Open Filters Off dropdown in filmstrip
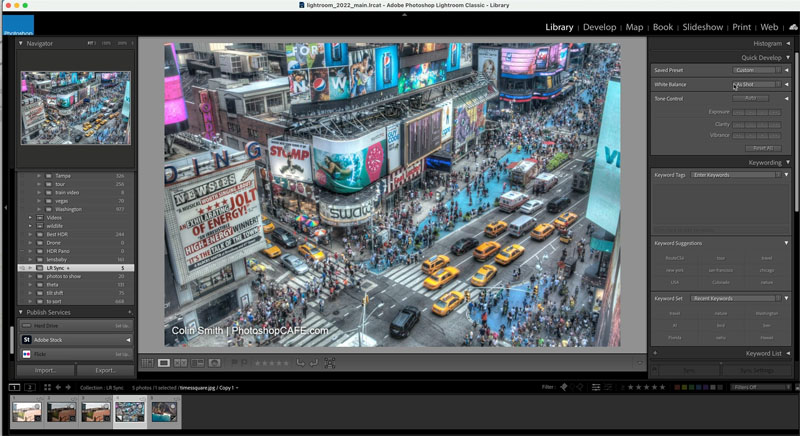The width and height of the screenshot is (800, 436). pos(760,387)
